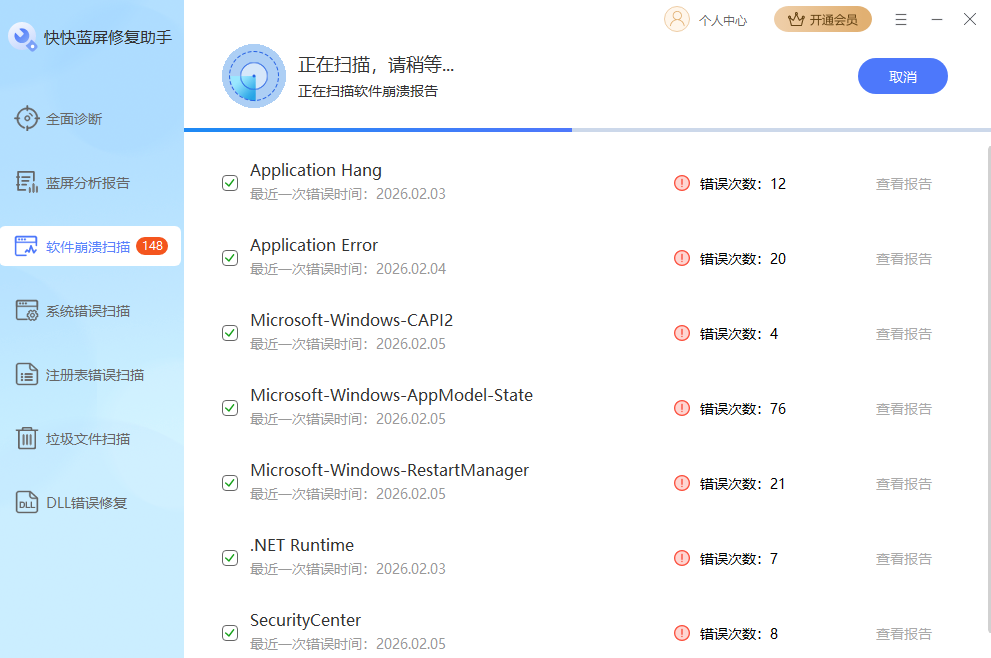991x658 pixels.
Task: Open 蓝屏分析报告 via its document icon
Action: pyautogui.click(x=28, y=182)
